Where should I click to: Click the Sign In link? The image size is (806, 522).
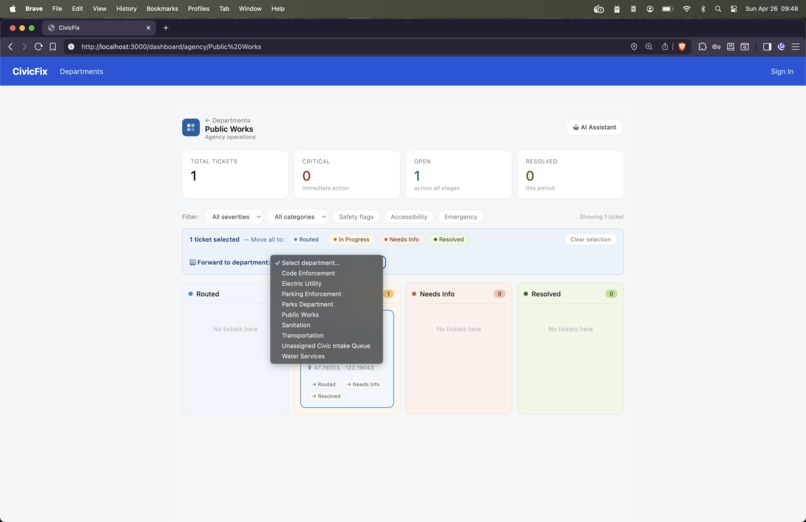click(781, 71)
